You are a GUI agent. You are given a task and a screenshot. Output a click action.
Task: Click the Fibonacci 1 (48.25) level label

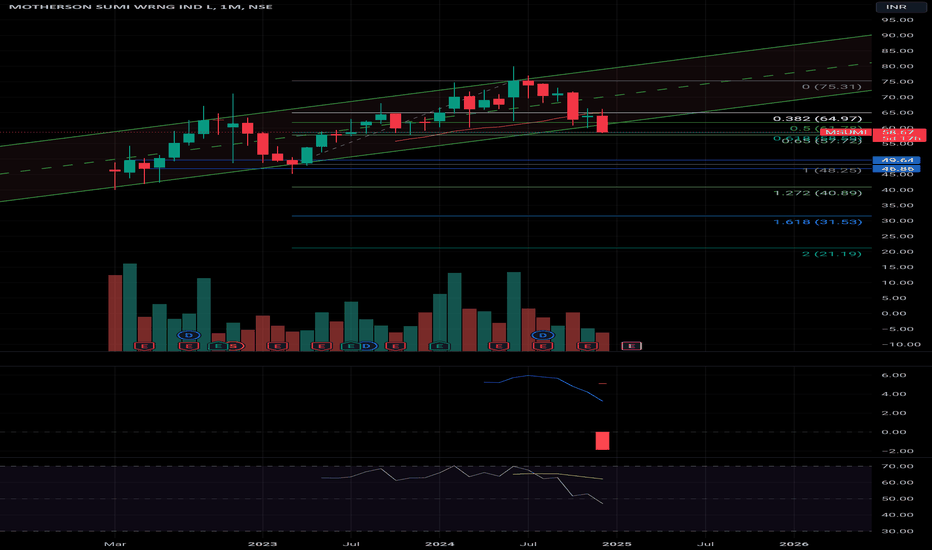tap(832, 171)
